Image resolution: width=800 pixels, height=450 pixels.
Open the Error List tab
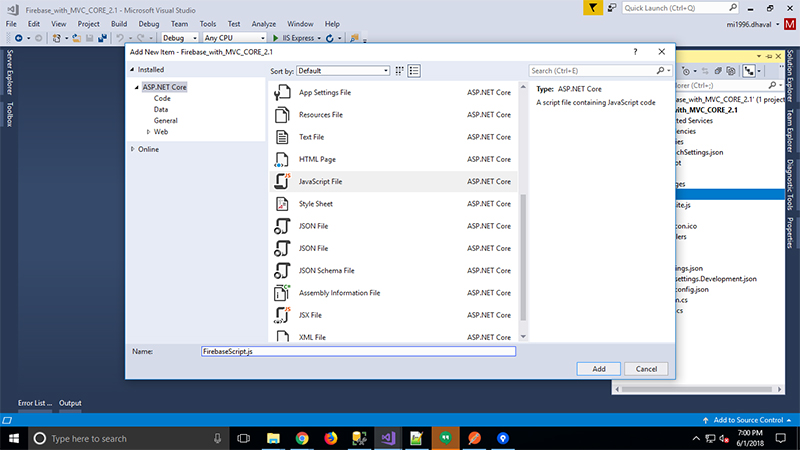(34, 403)
